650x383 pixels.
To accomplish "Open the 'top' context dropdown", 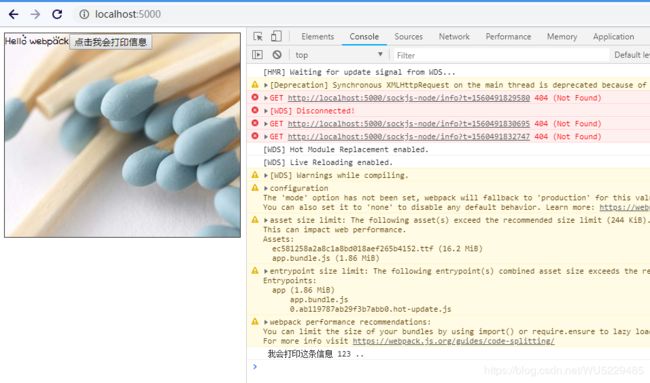I will pos(339,55).
